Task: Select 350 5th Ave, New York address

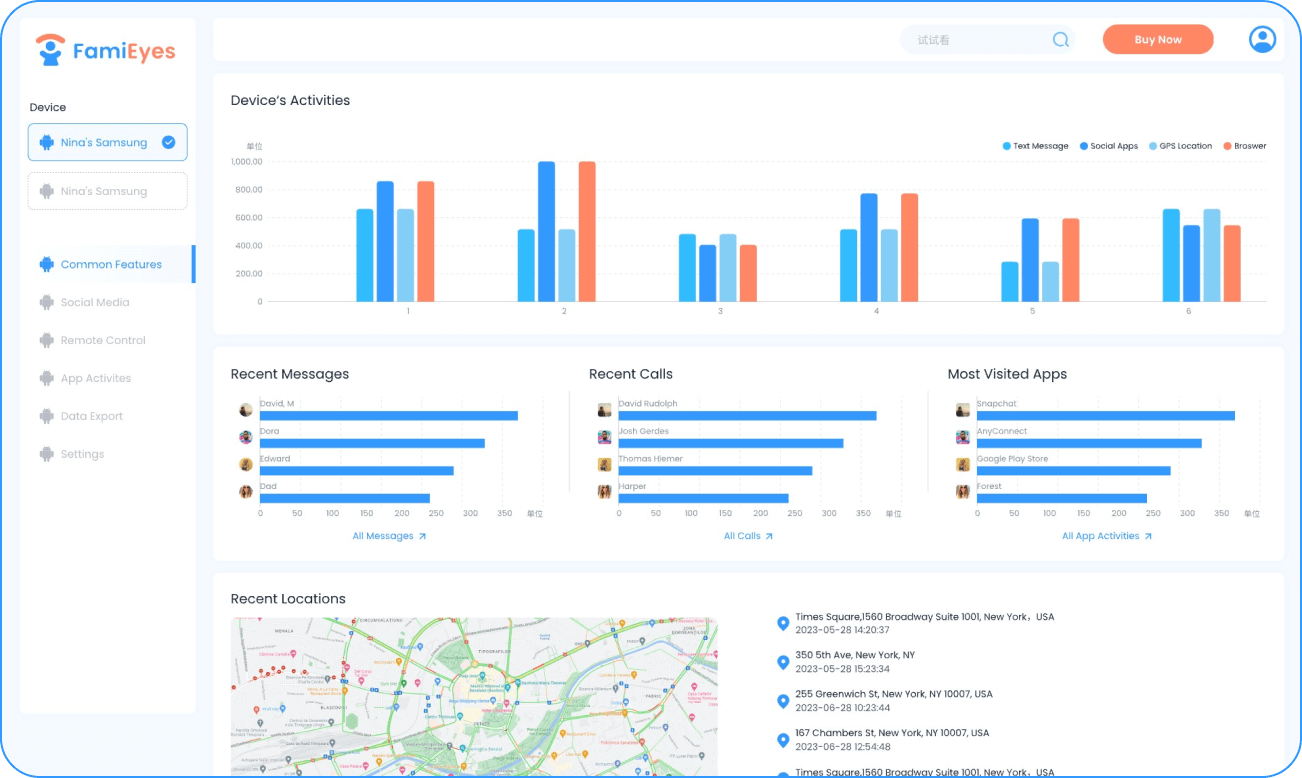Action: (855, 655)
